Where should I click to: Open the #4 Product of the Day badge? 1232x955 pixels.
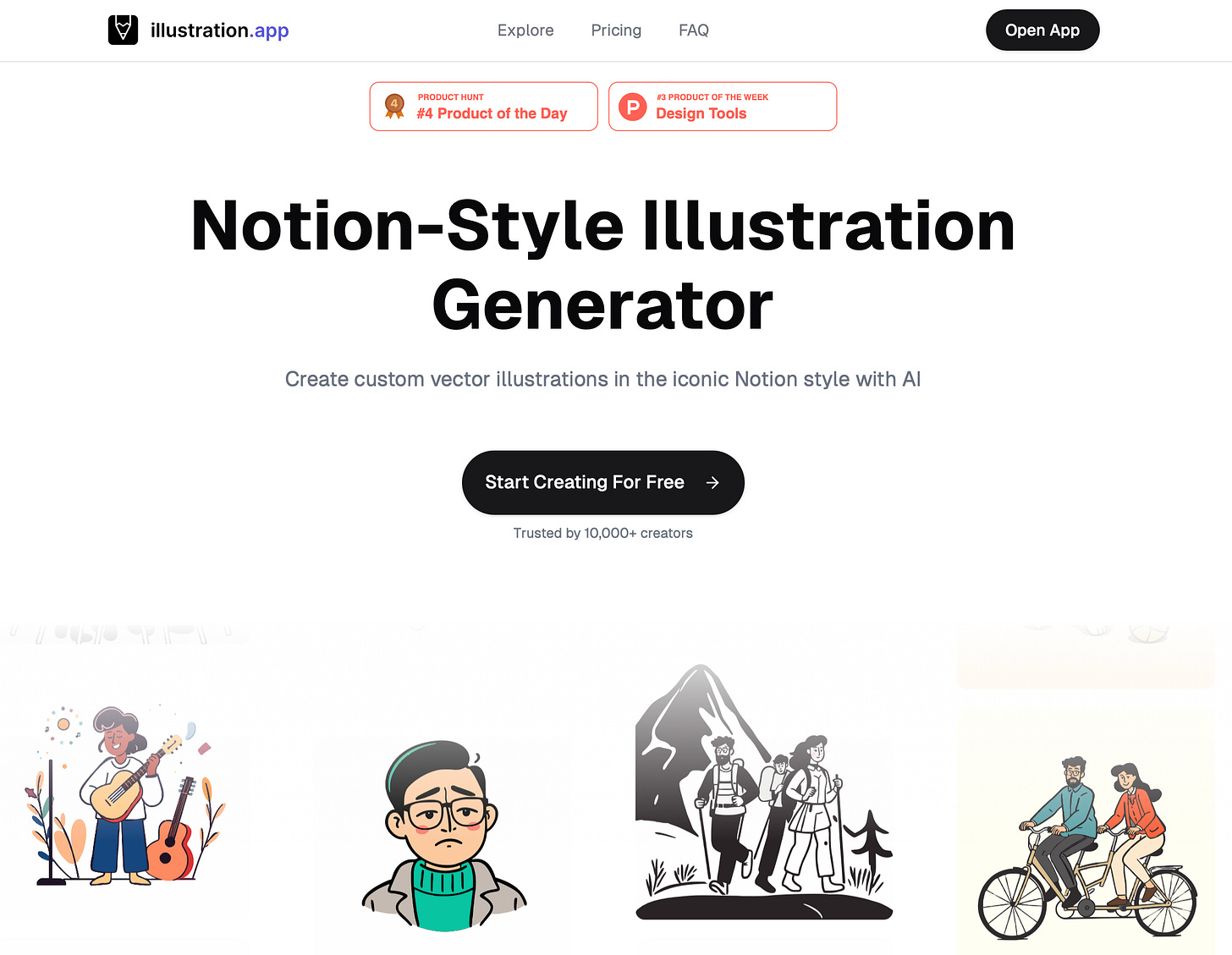(x=484, y=107)
